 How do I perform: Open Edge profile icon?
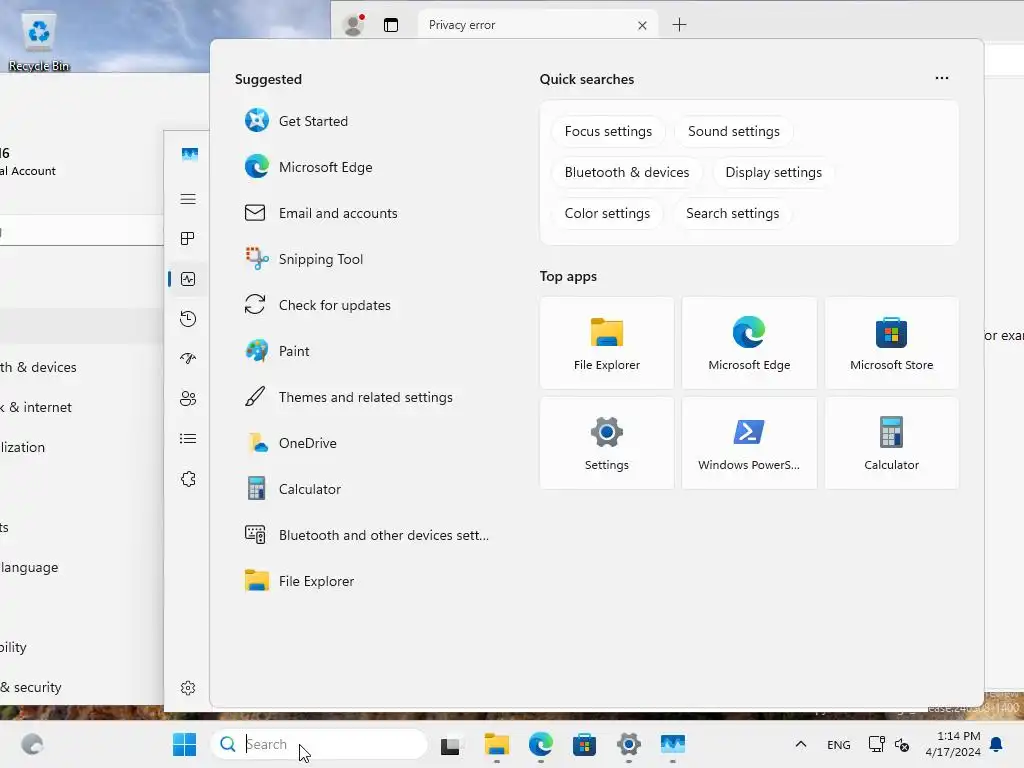pyautogui.click(x=353, y=25)
